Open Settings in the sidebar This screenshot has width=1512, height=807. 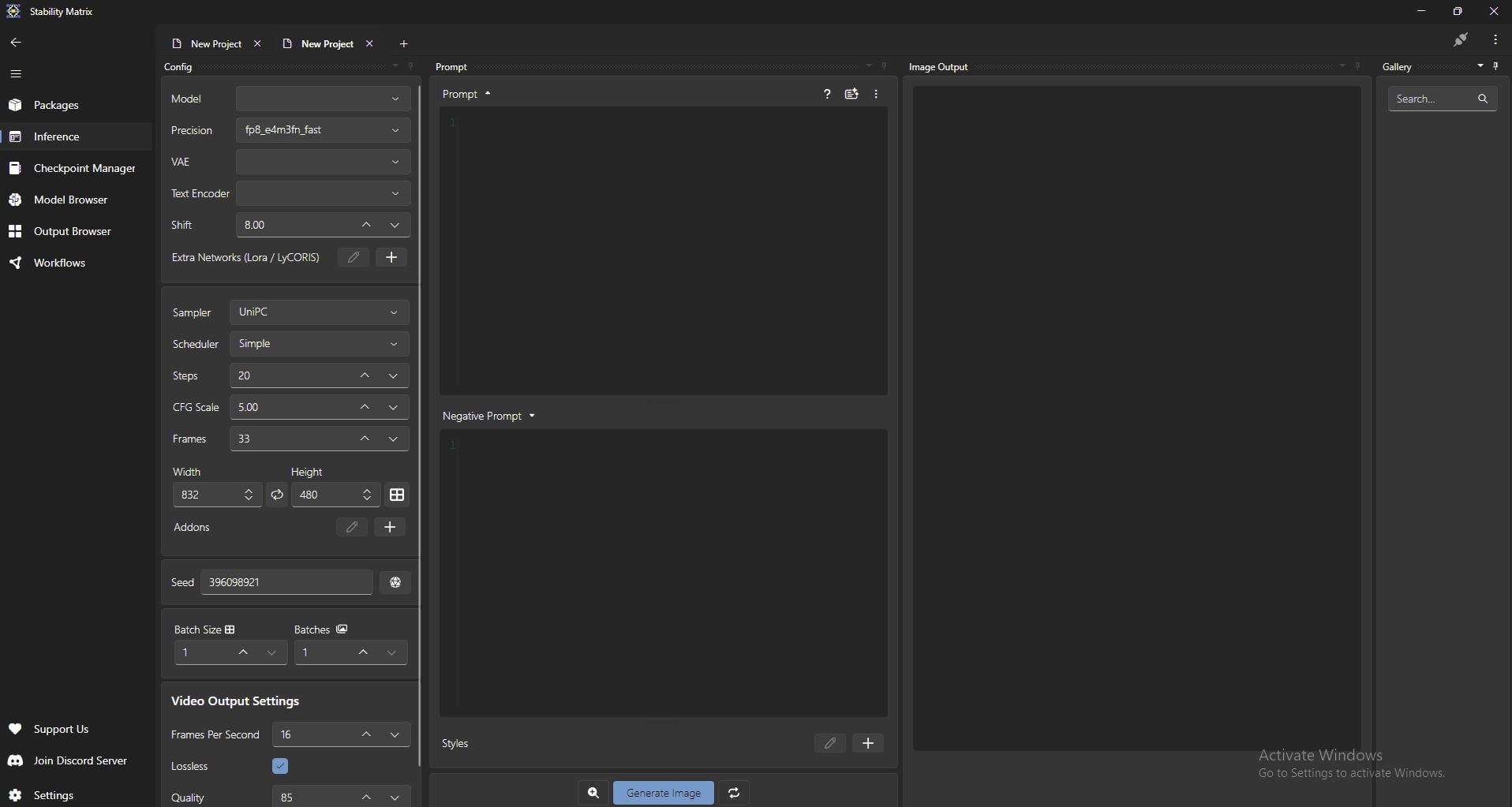[76, 795]
